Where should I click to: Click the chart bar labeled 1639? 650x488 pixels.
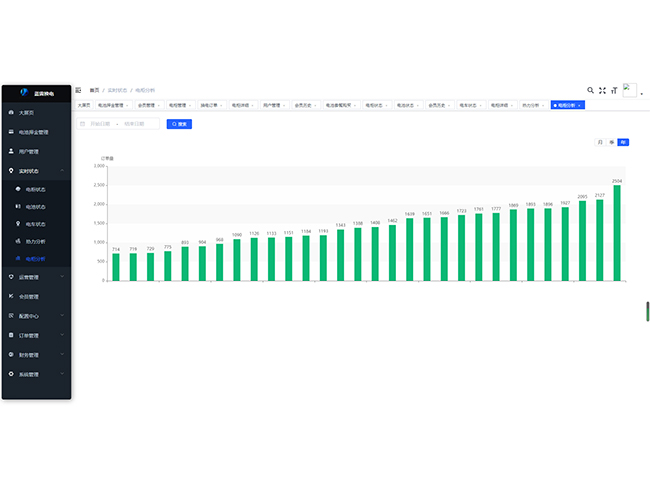[410, 250]
